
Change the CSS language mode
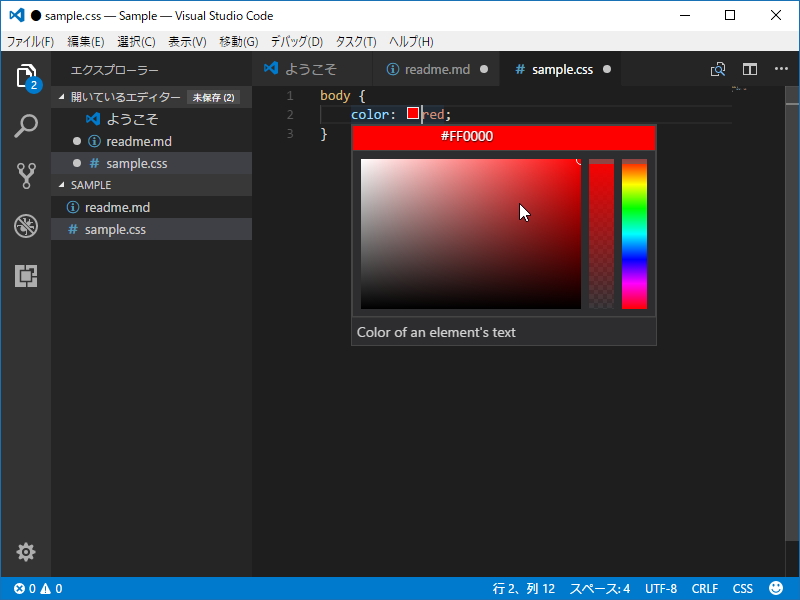(x=742, y=589)
